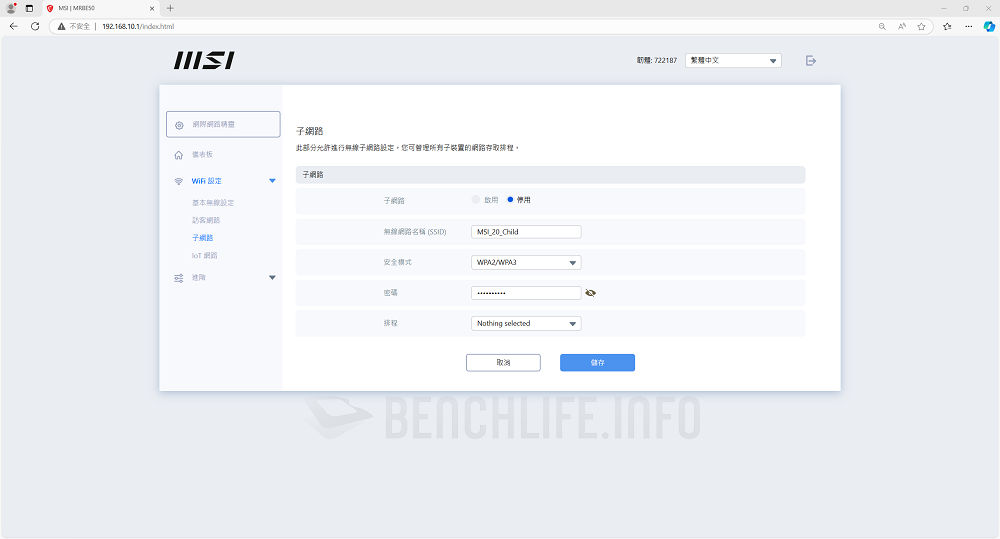Open the network setup wizard button
Viewport: 1000px width, 539px height.
click(223, 124)
